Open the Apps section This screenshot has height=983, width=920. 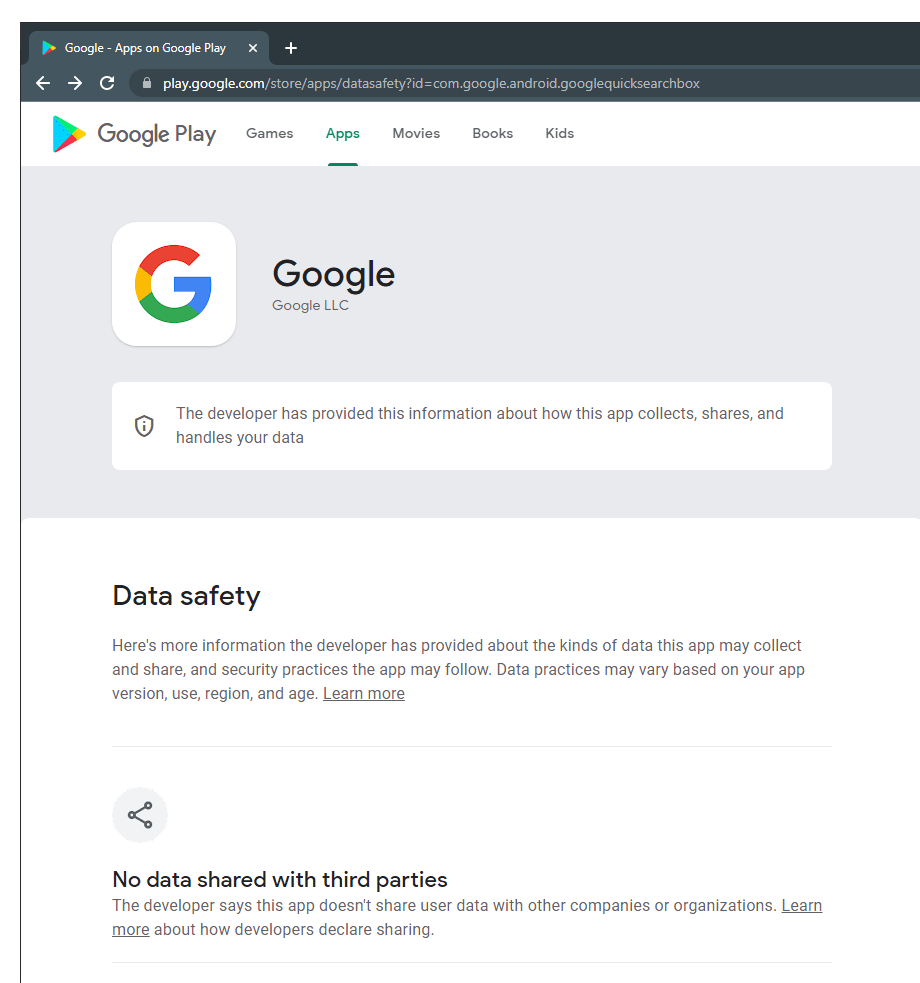click(x=343, y=133)
